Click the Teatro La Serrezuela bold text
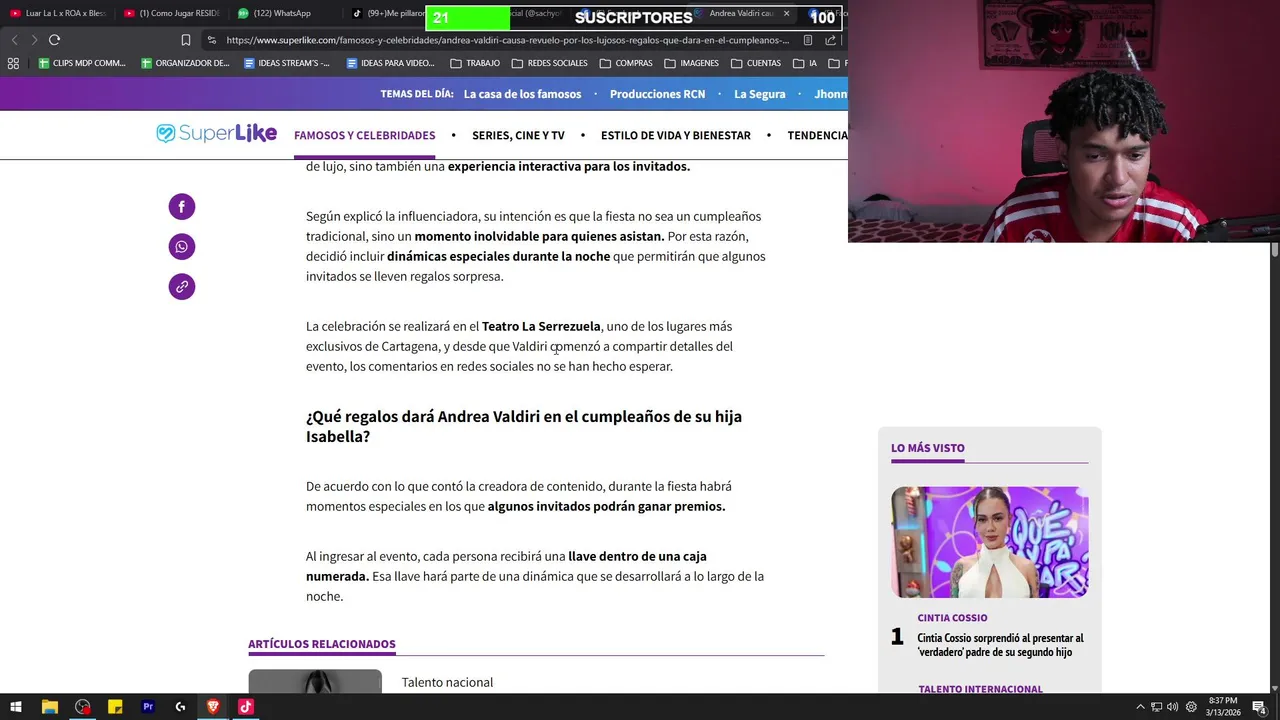This screenshot has width=1280, height=720. 541,326
